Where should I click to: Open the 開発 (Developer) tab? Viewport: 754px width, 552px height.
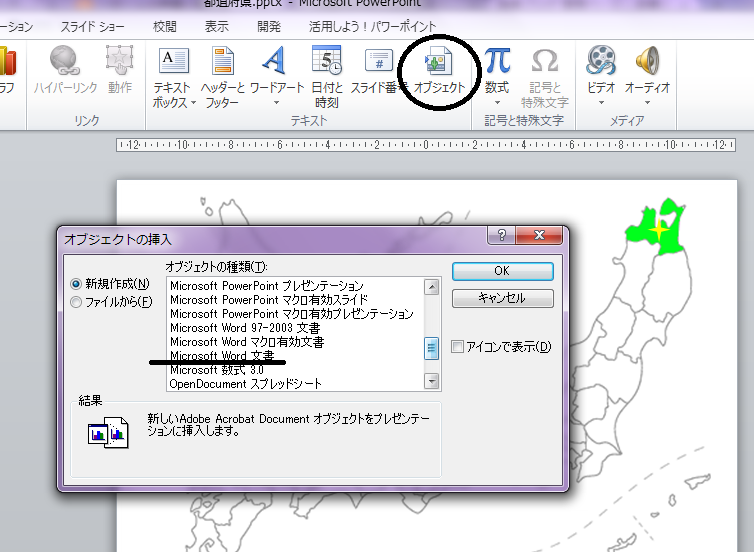click(x=268, y=26)
